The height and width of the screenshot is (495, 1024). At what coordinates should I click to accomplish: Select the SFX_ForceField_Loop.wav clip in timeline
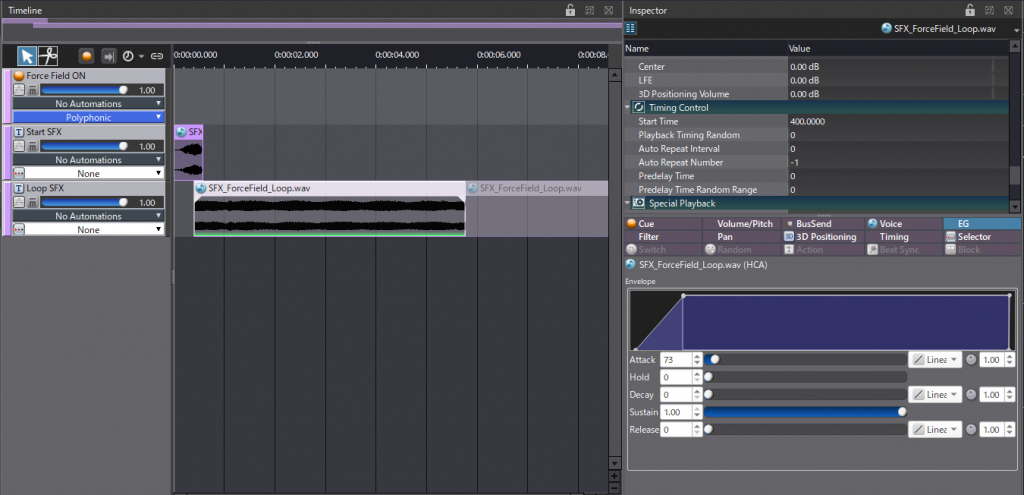(329, 210)
